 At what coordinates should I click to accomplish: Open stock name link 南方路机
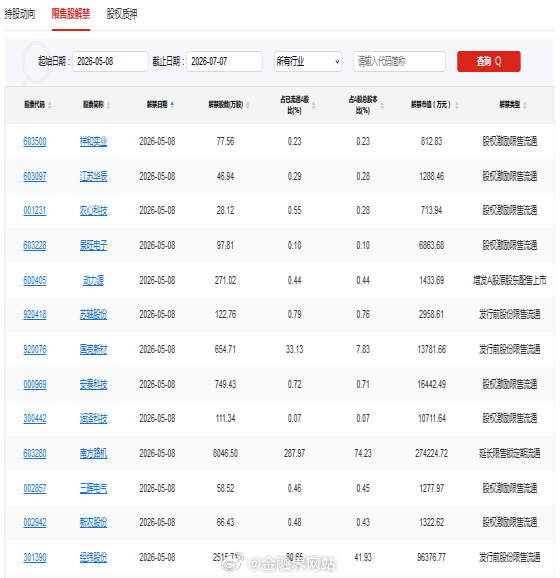[94, 453]
